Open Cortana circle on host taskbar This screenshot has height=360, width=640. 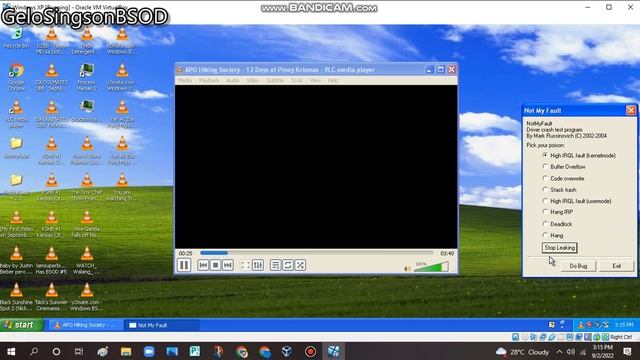[x=56, y=351]
